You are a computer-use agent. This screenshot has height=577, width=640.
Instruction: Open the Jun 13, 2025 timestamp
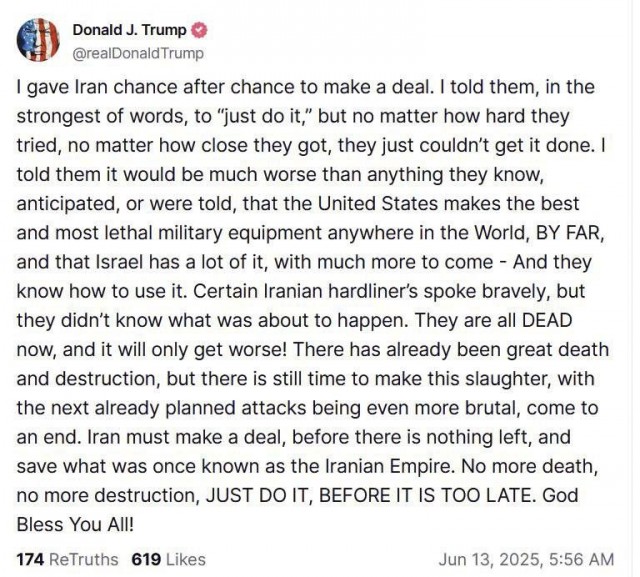point(526,559)
